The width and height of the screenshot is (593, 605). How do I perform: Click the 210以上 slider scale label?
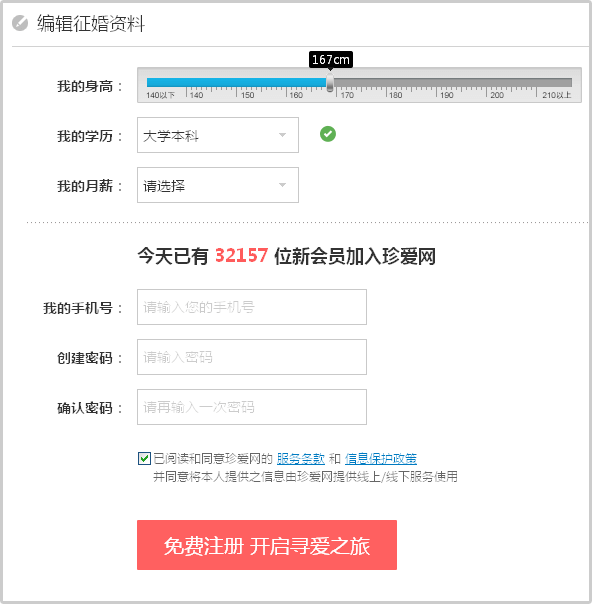(x=557, y=95)
